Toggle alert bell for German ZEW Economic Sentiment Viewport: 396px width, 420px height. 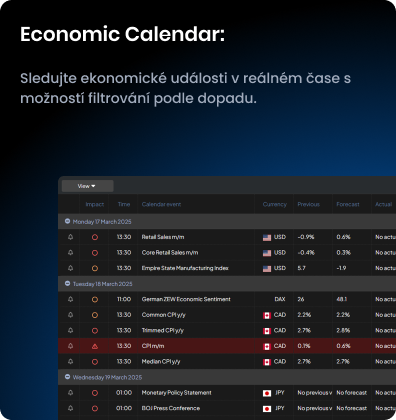tap(70, 299)
